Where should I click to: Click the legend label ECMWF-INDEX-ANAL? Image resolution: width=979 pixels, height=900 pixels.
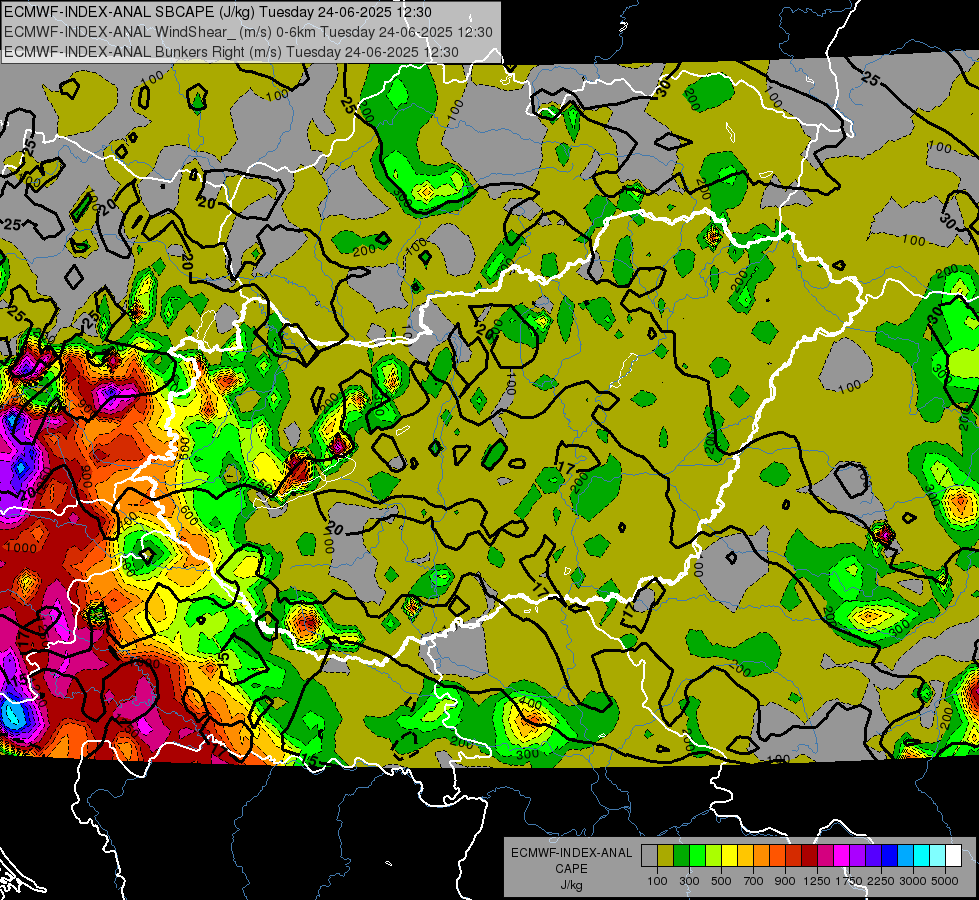(571, 853)
